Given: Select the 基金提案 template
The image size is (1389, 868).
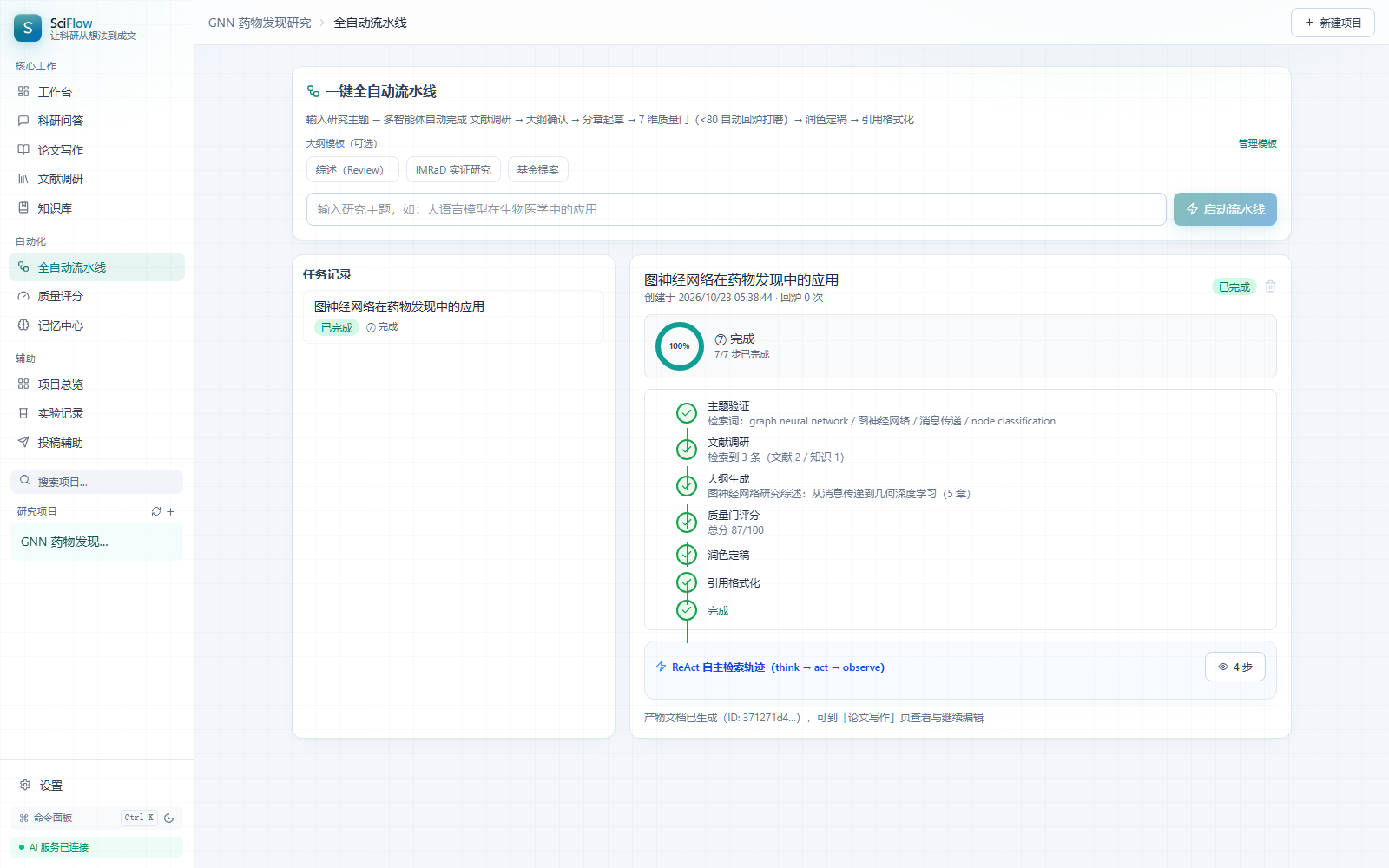Looking at the screenshot, I should (x=538, y=169).
